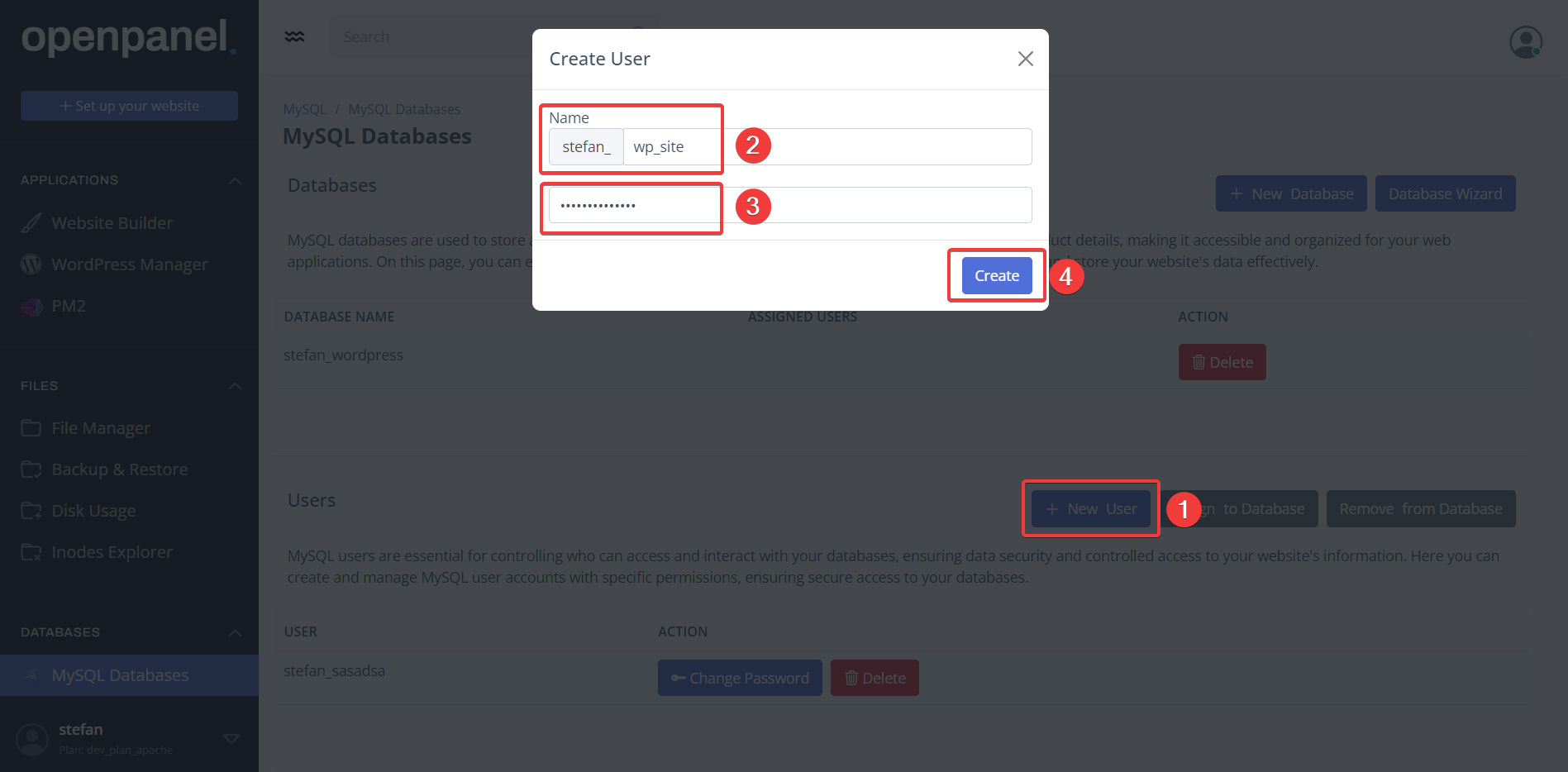Click the sidebar toggle wave icon
This screenshot has height=772, width=1568.
[x=294, y=37]
